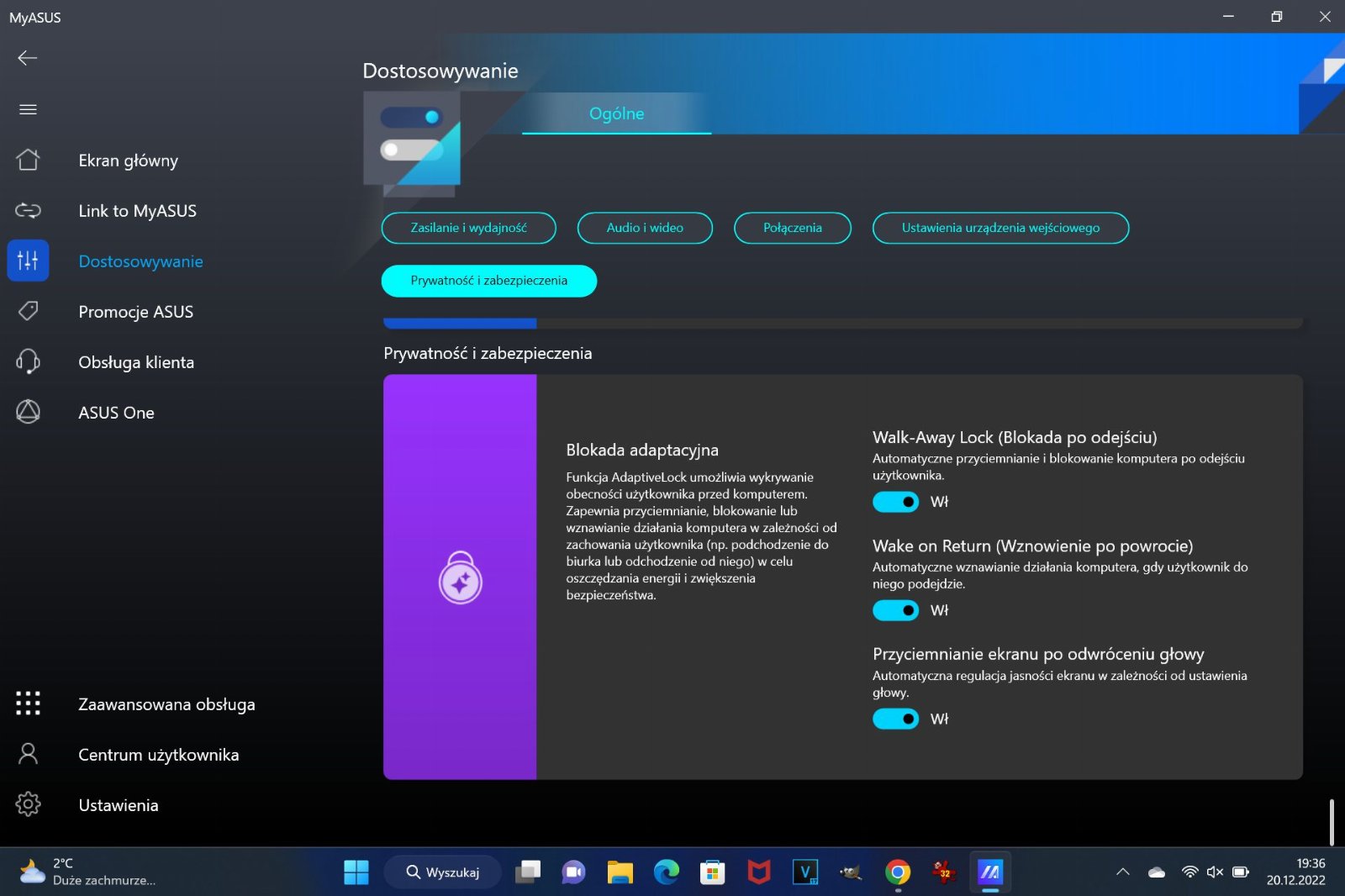Open McAfee from taskbar
Screen dimensions: 1345x896
pos(759,872)
